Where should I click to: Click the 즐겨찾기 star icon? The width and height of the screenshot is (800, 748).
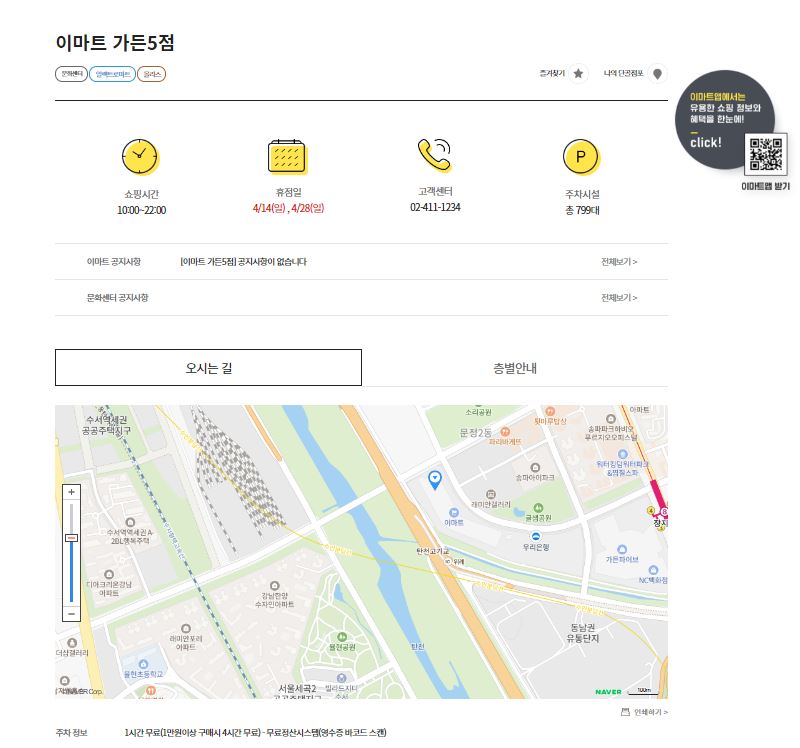[578, 74]
